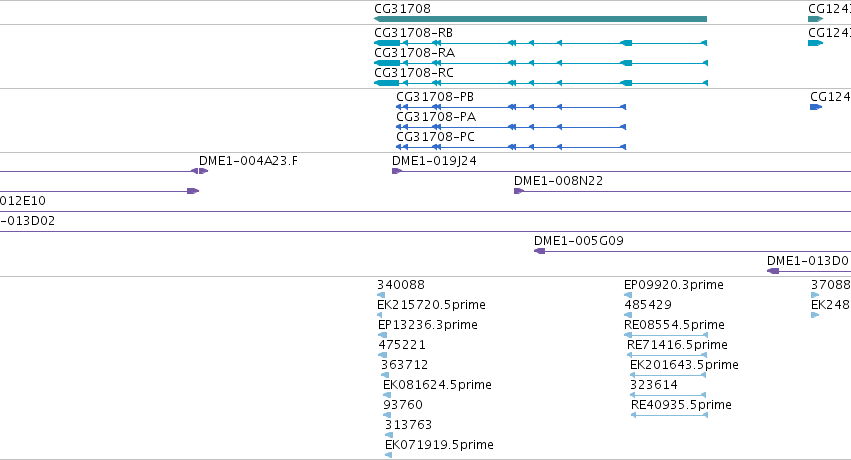Click the CG31708-RB transcript feature

coord(541,43)
